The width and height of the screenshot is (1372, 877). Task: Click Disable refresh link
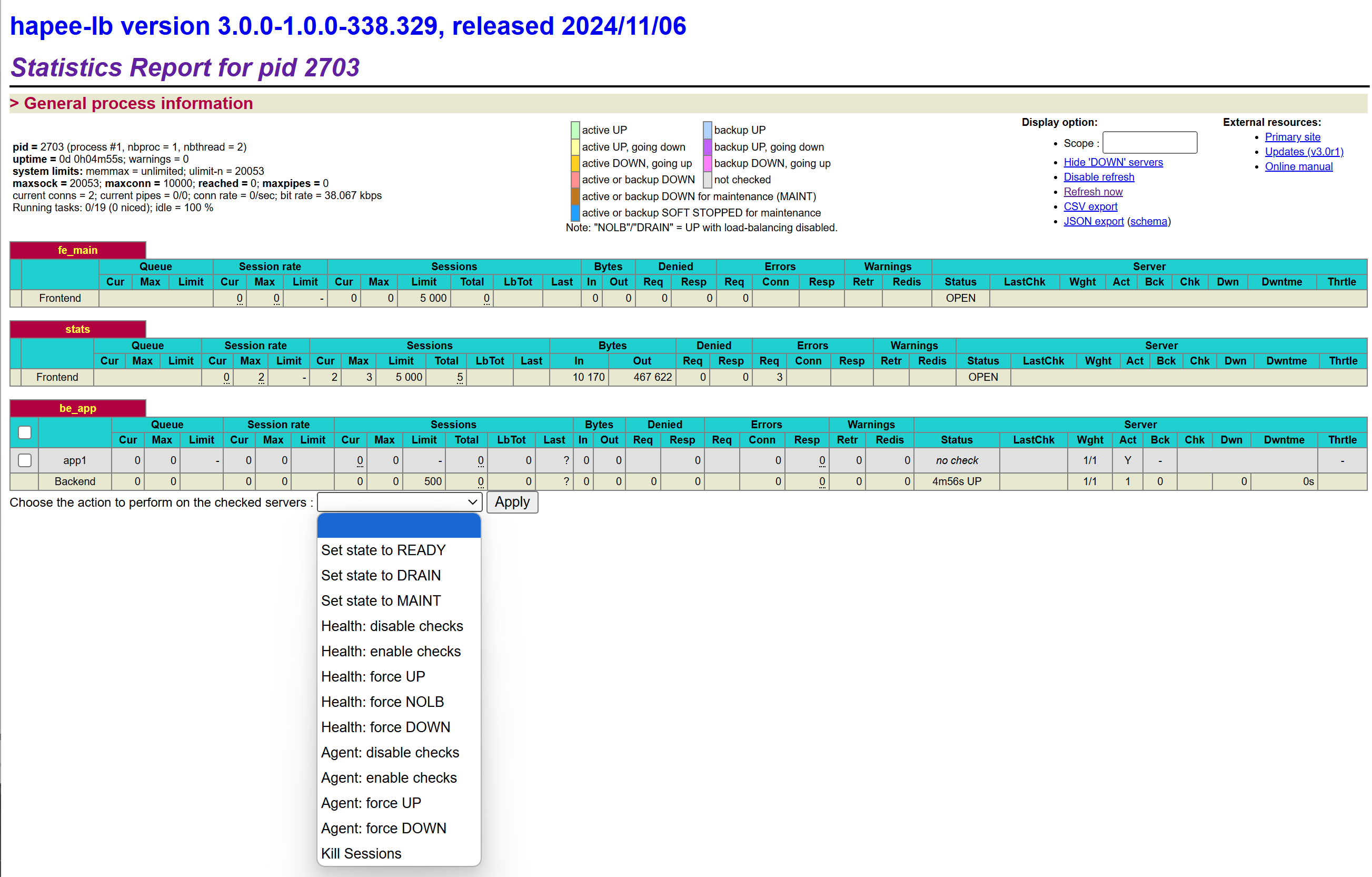pyautogui.click(x=1099, y=177)
